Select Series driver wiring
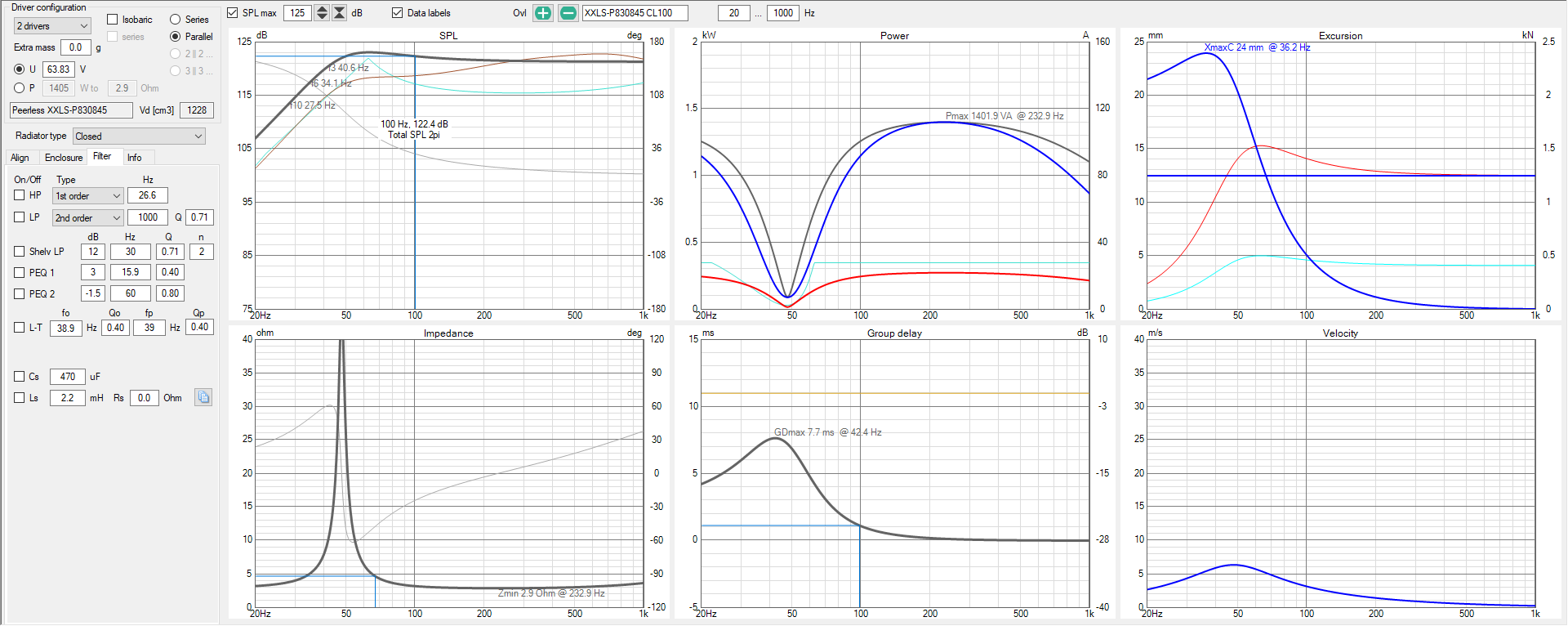This screenshot has width=1568, height=626. 175,20
